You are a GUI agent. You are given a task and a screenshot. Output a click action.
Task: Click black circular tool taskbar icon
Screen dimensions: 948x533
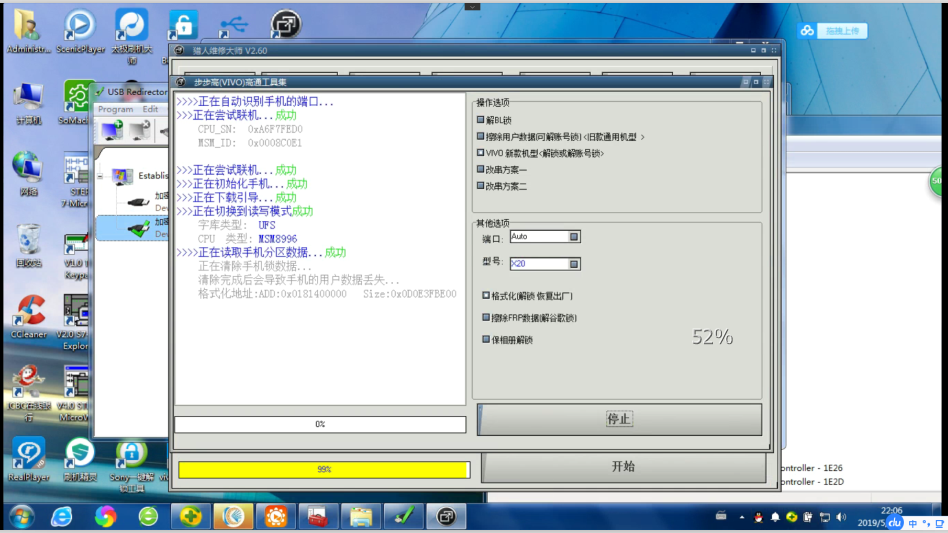pos(446,517)
